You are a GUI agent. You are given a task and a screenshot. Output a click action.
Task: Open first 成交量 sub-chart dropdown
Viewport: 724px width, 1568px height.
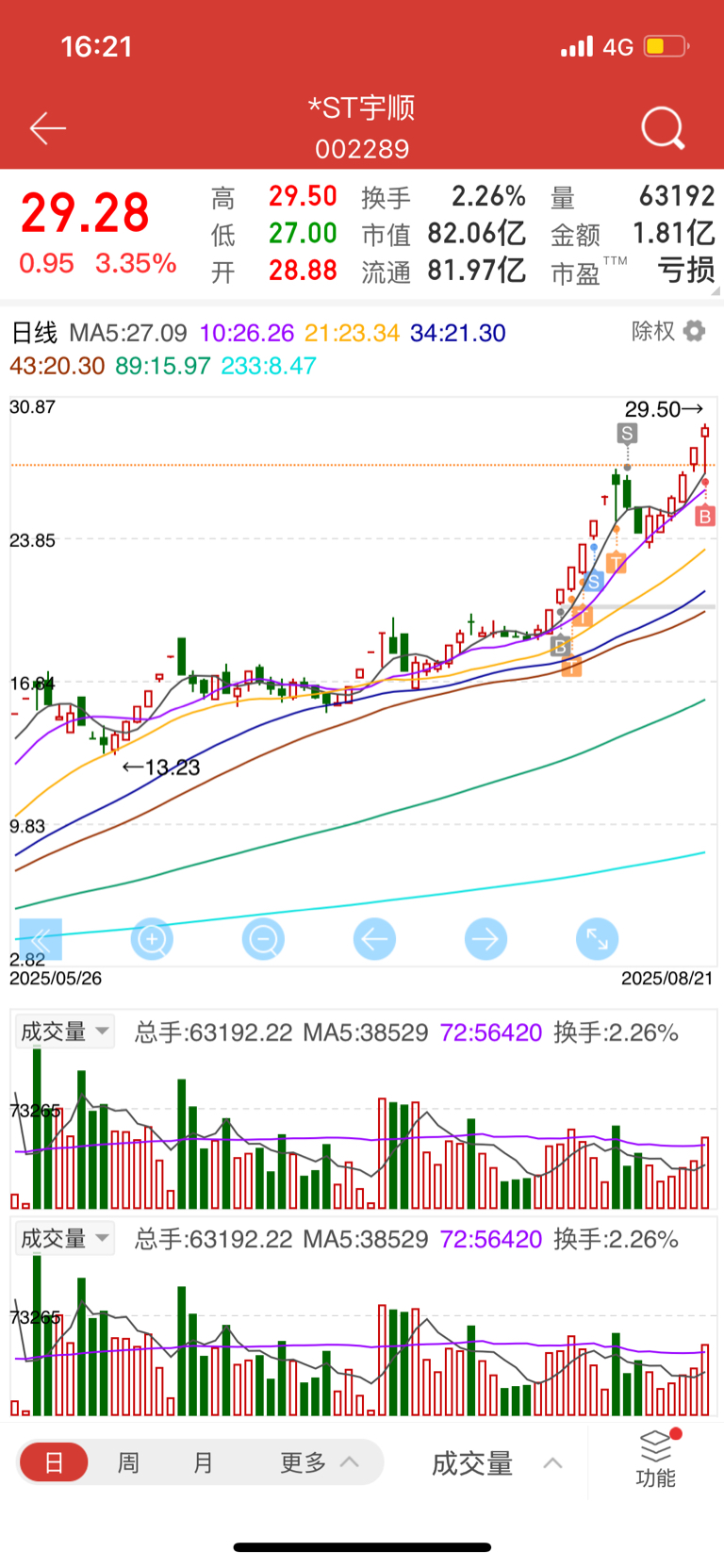pos(64,1032)
